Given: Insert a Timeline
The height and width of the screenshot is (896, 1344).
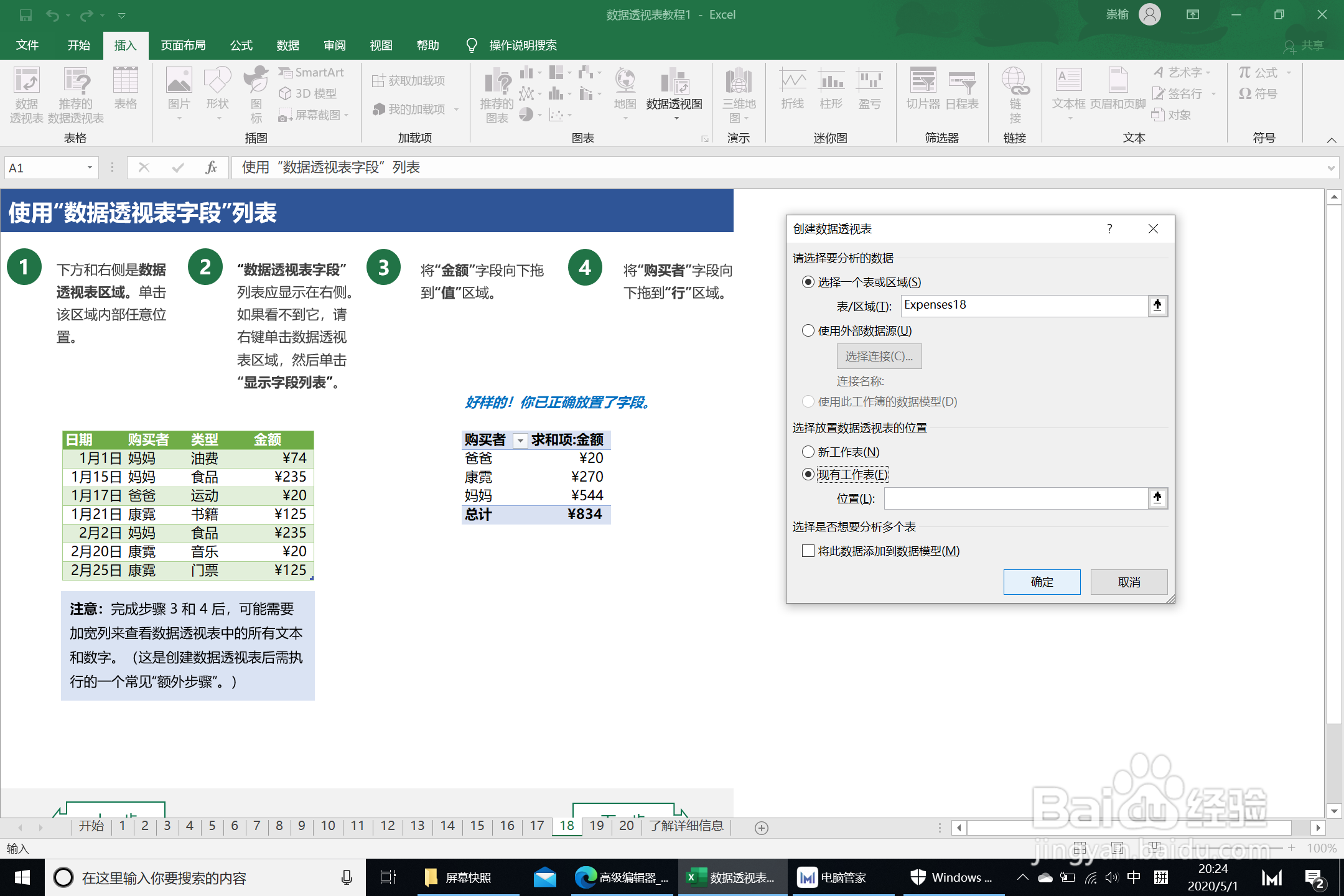Looking at the screenshot, I should 963,93.
